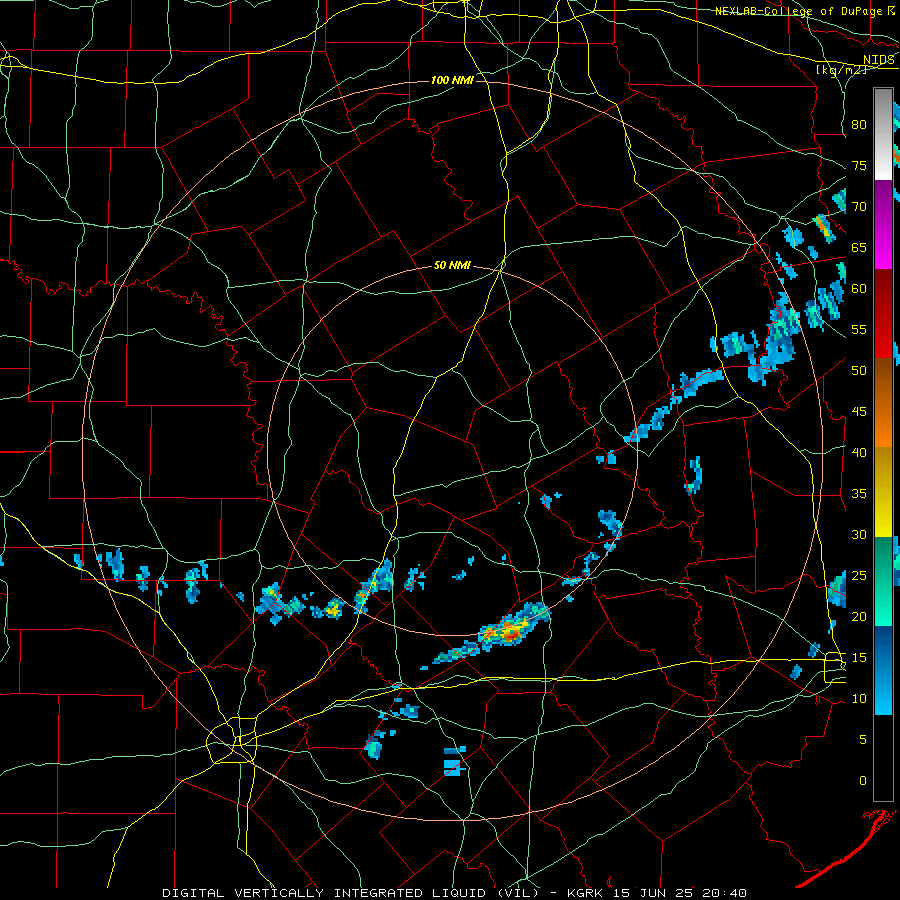Viewport: 900px width, 900px height.
Task: Select the 0 value on the color scale
Action: click(863, 781)
